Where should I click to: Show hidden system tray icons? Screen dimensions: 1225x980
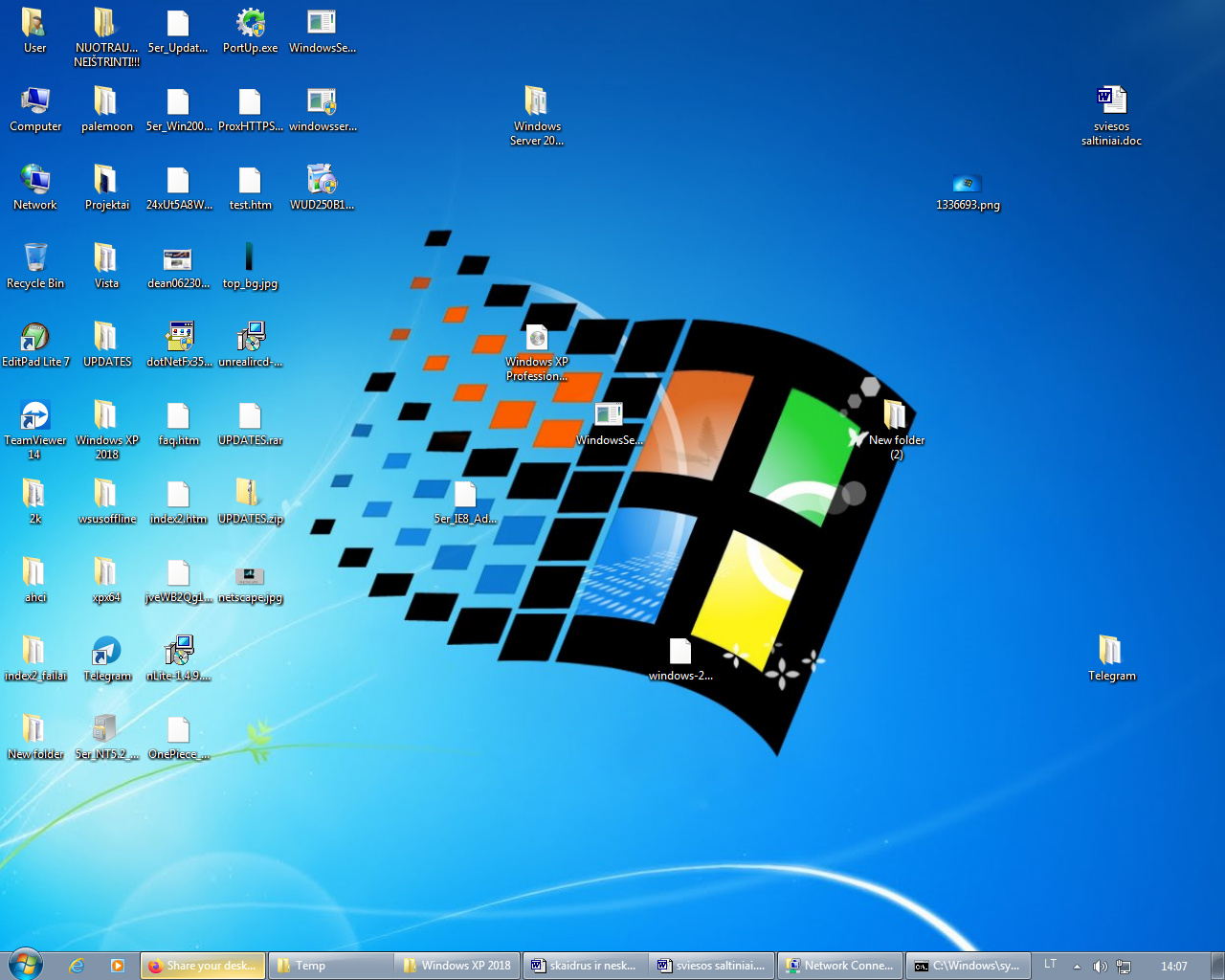click(1077, 966)
